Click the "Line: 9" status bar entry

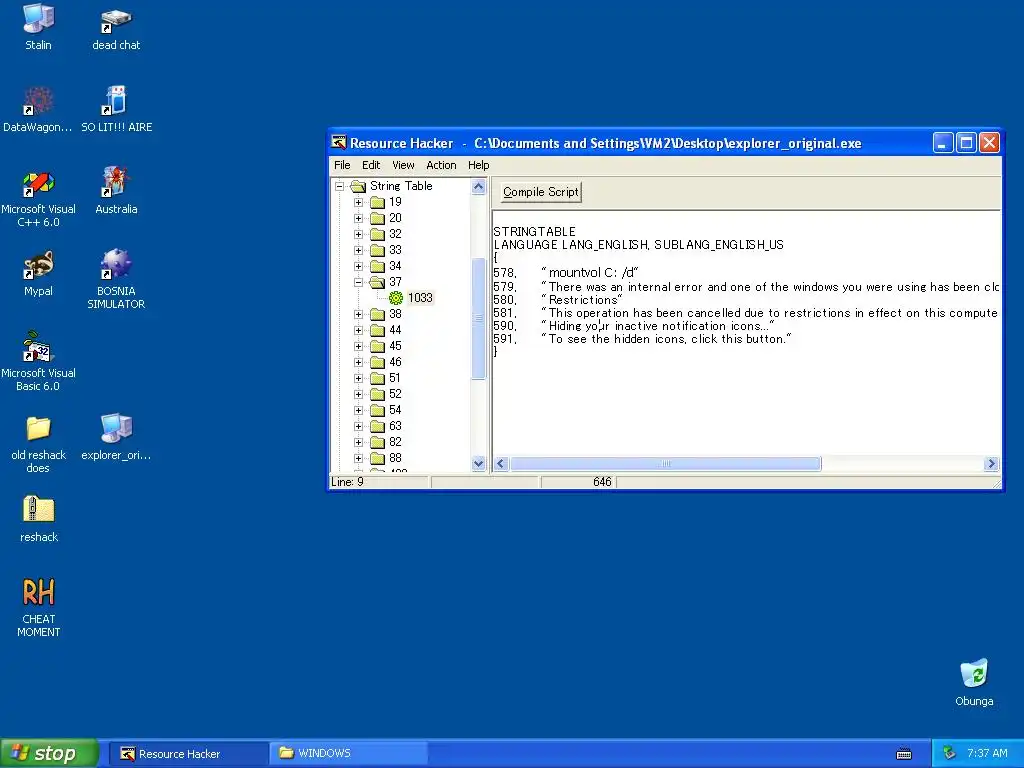(347, 482)
